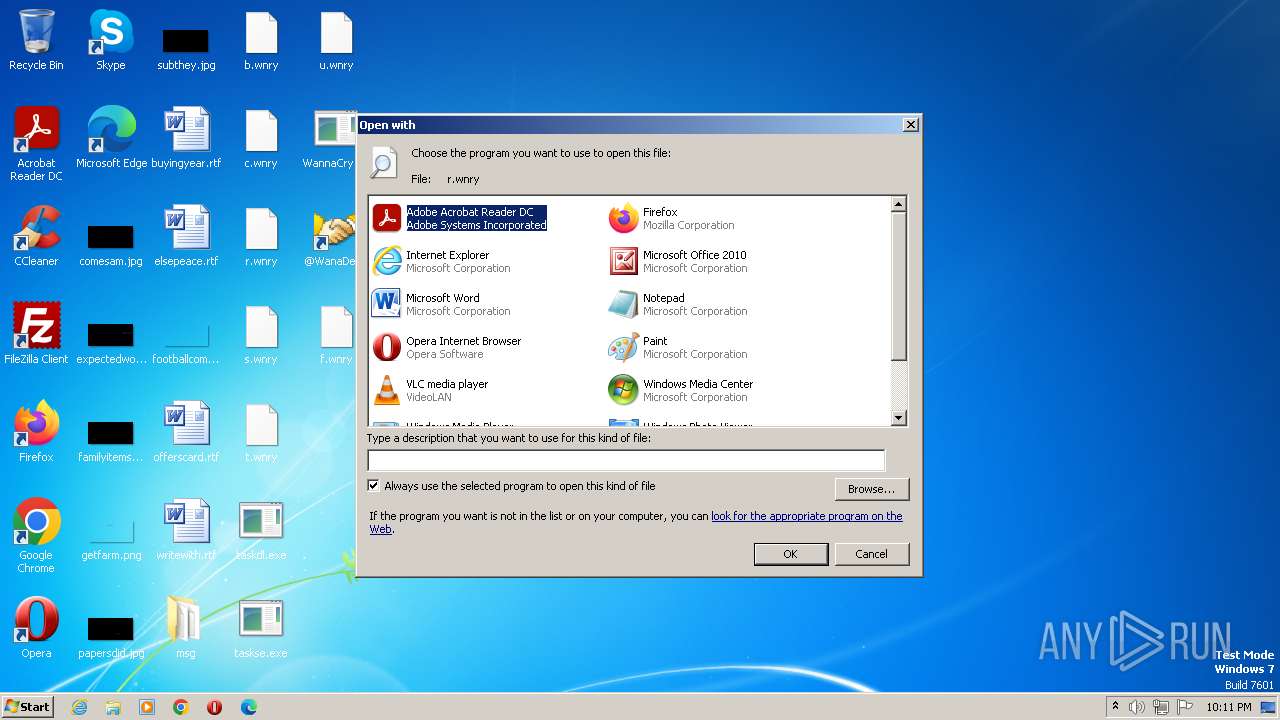Screen dimensions: 1280x720
Task: Click the Browse... button
Action: click(871, 489)
